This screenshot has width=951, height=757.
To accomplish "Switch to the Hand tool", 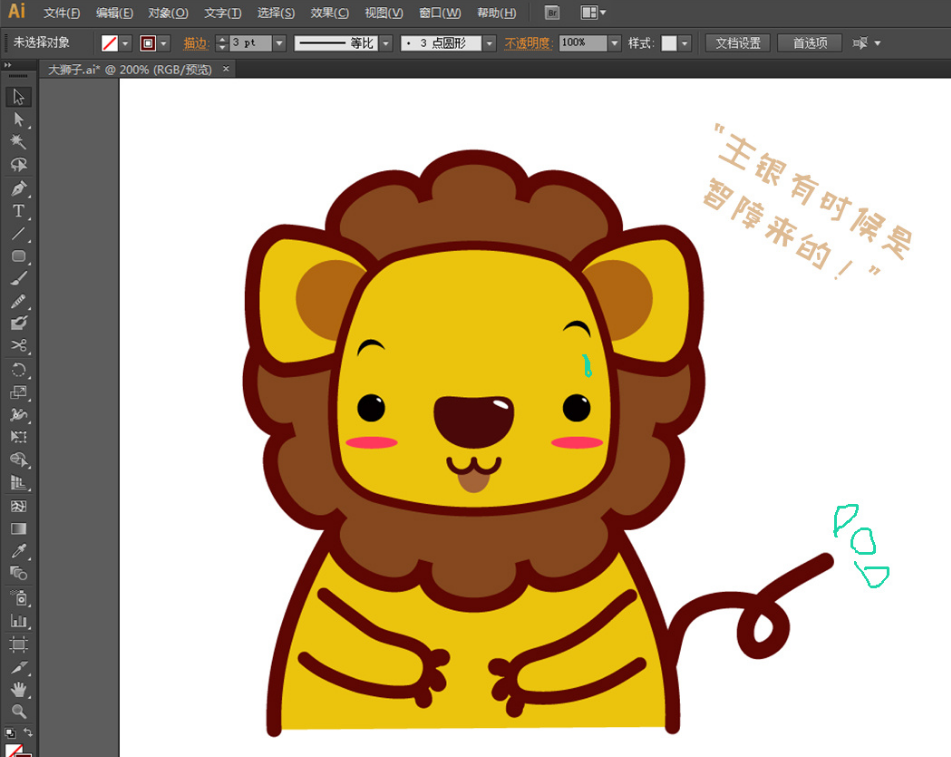I will tap(18, 689).
